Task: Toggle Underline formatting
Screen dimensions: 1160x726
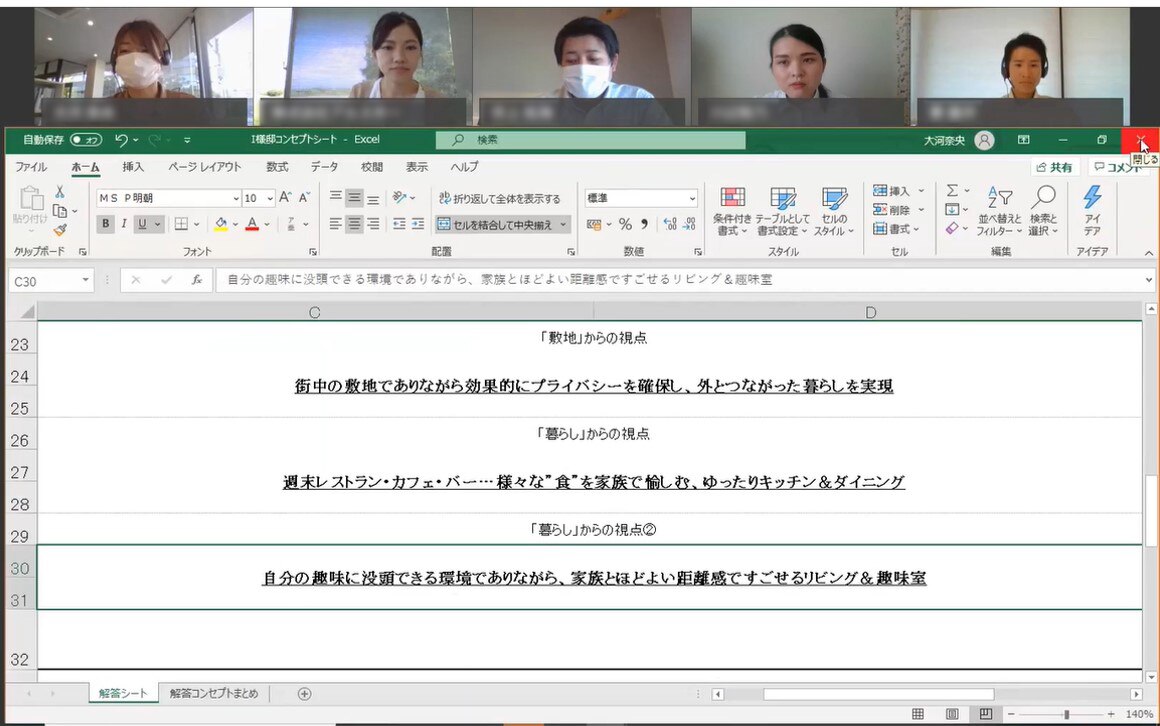Action: click(x=142, y=223)
